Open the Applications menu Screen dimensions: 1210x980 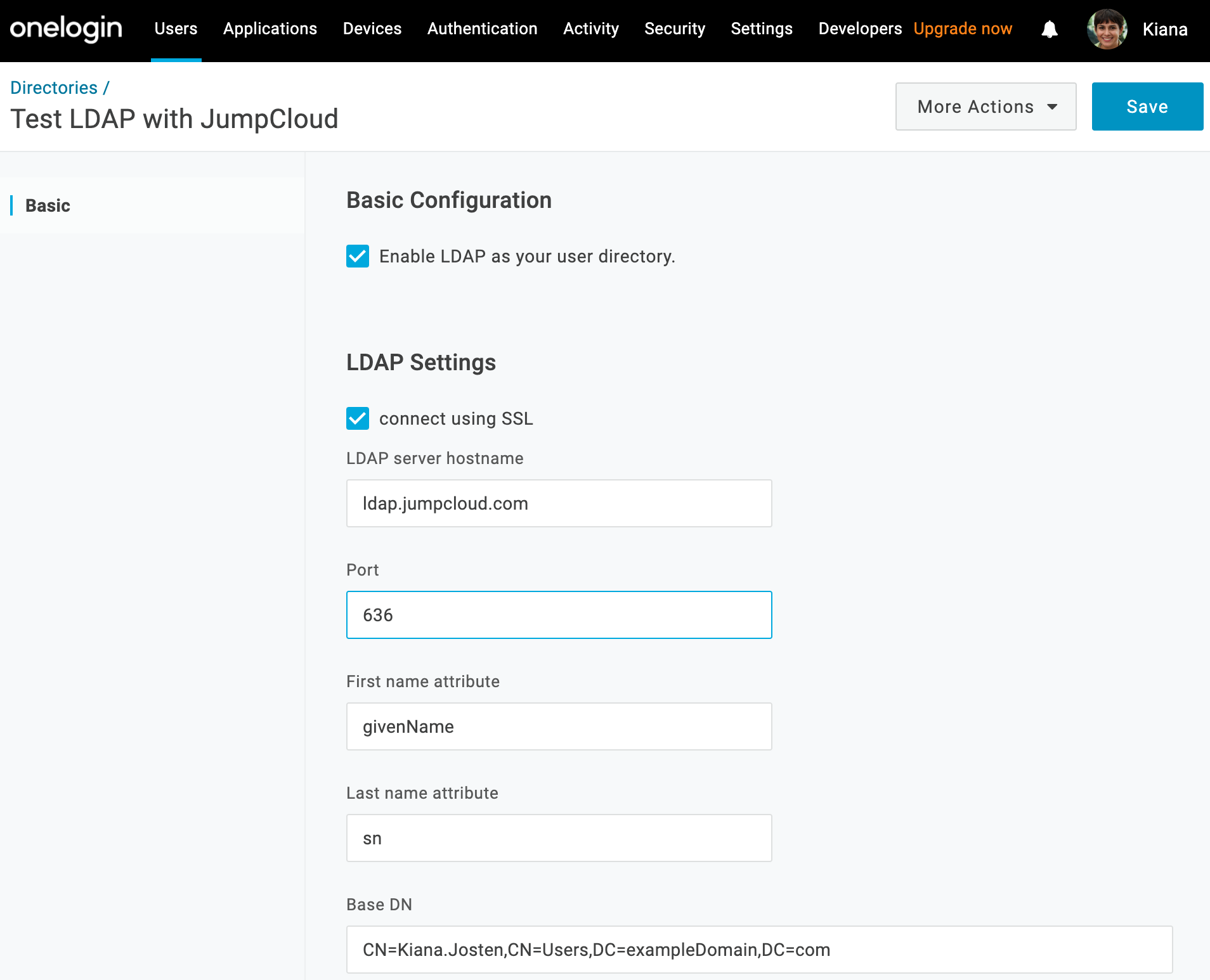tap(270, 29)
